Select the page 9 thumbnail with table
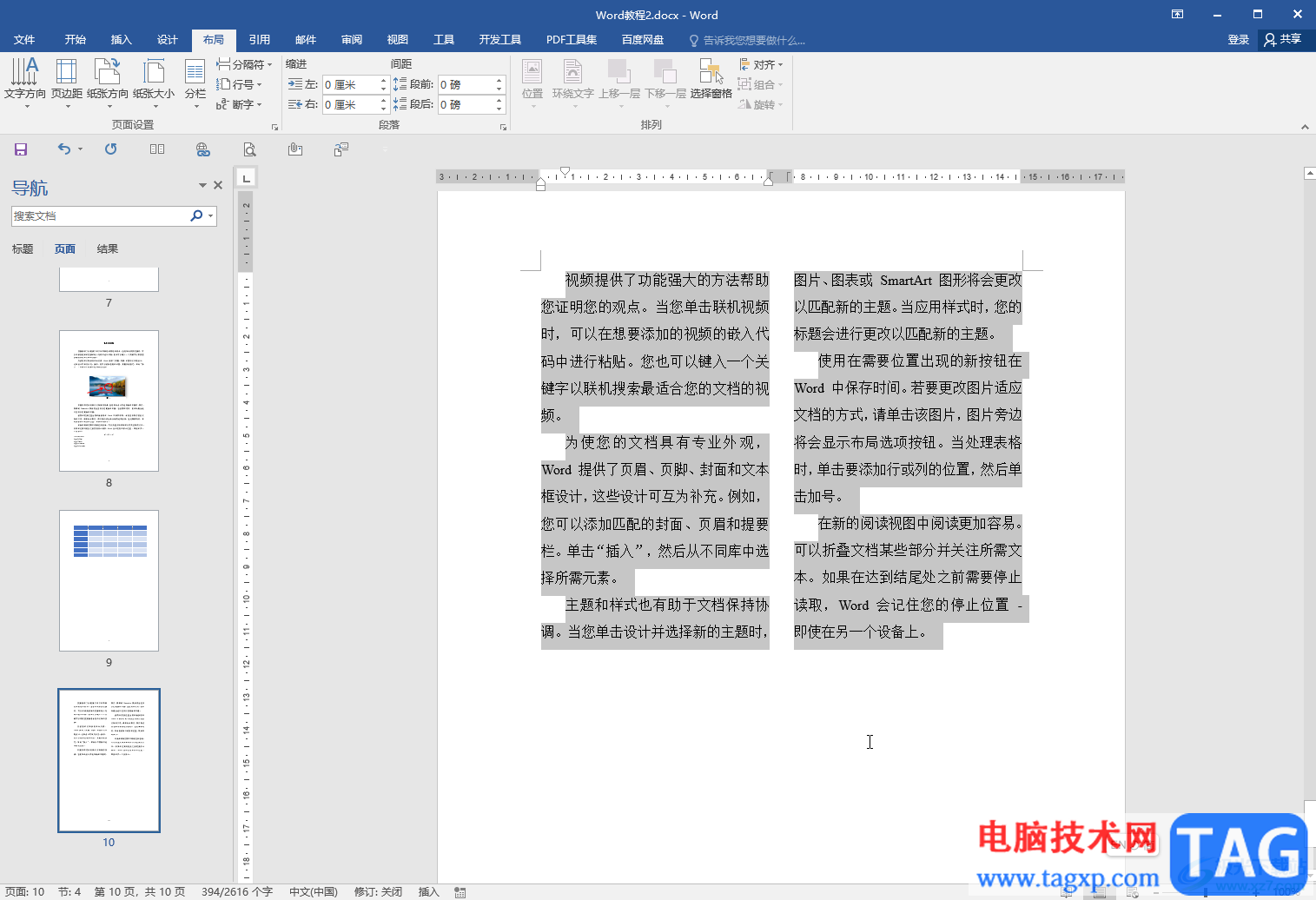Screen dimensions: 1316x900 (109, 580)
